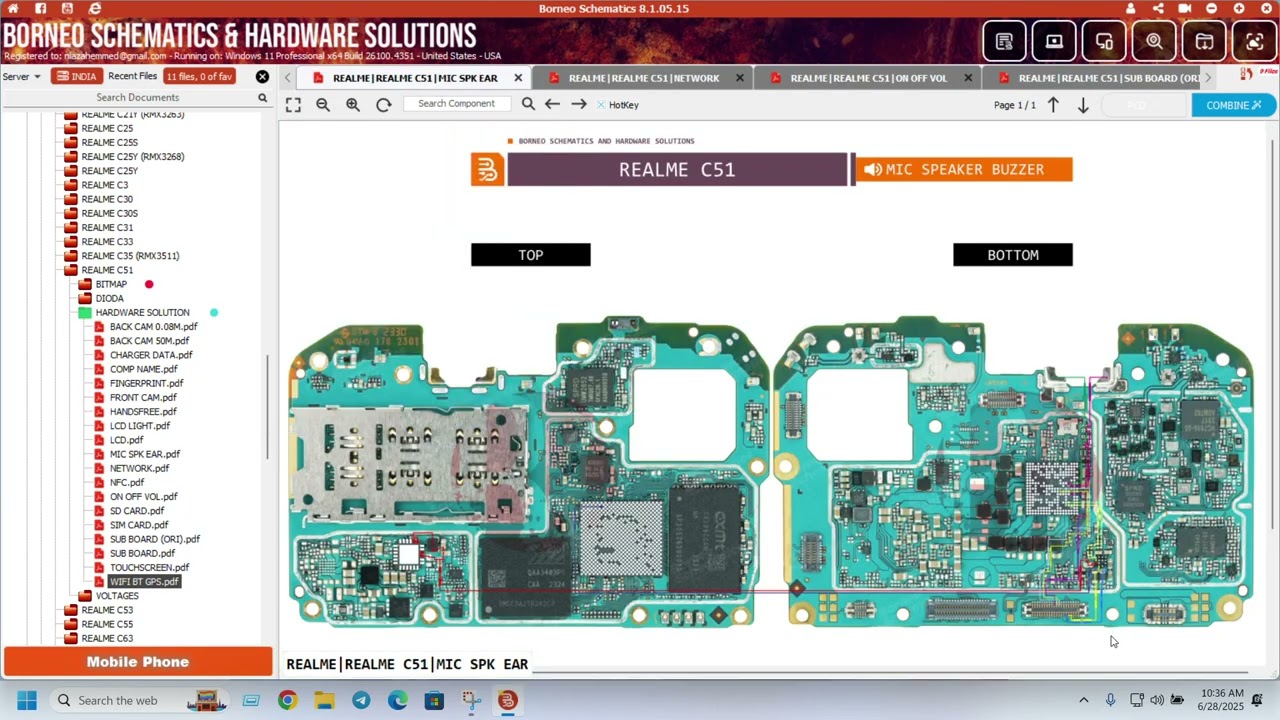Go to next page with down arrow
Viewport: 1280px width, 720px height.
tap(1083, 105)
